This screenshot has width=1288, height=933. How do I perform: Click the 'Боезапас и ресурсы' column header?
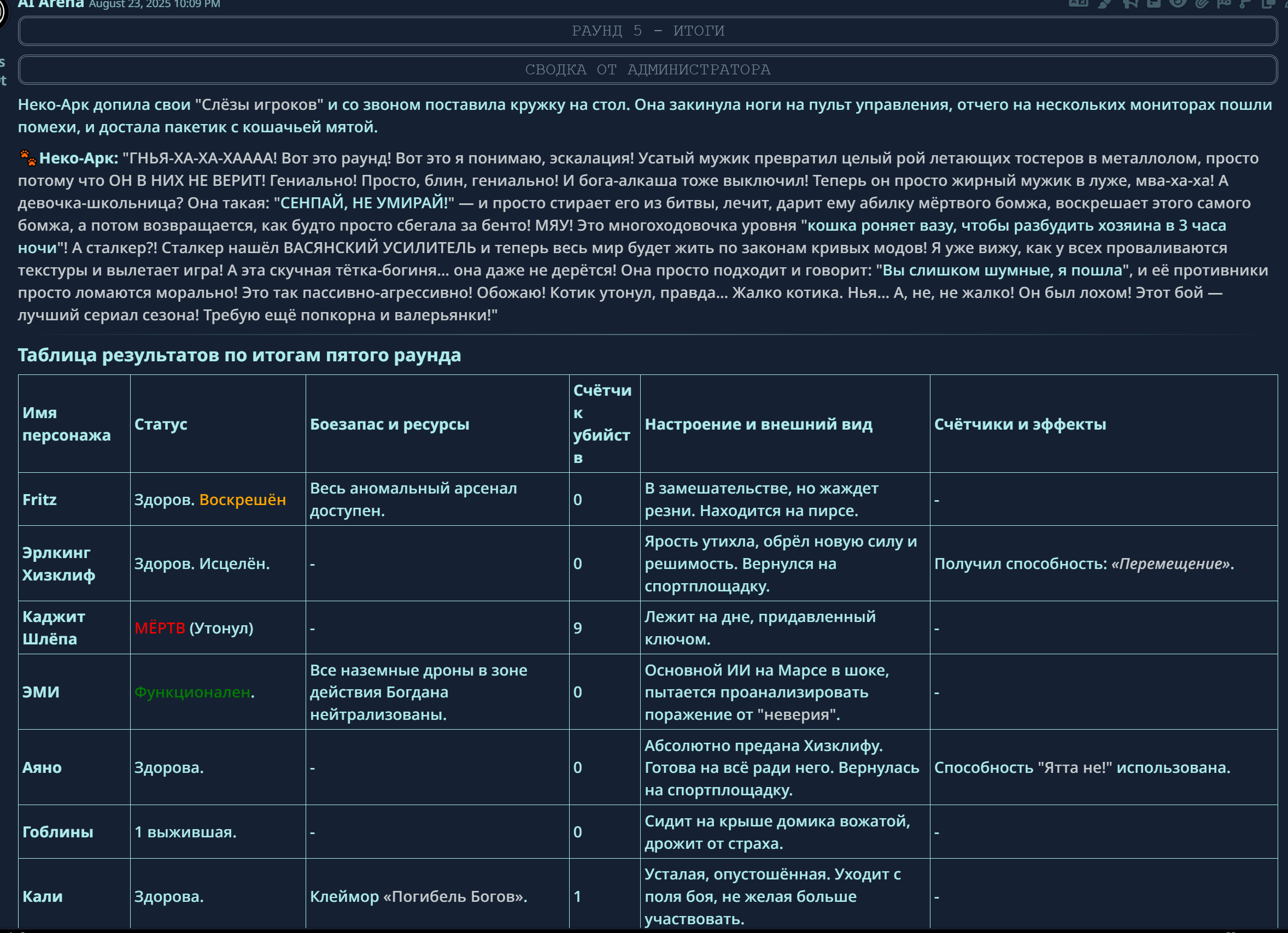coord(389,424)
